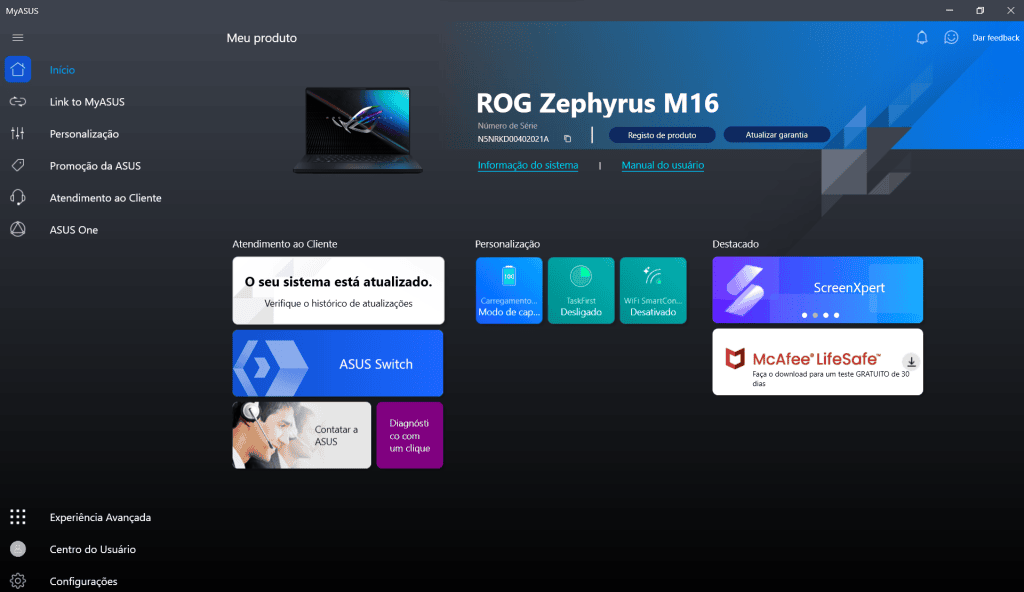Open notifications with the bell icon
Screen dimensions: 1024x592
point(921,37)
